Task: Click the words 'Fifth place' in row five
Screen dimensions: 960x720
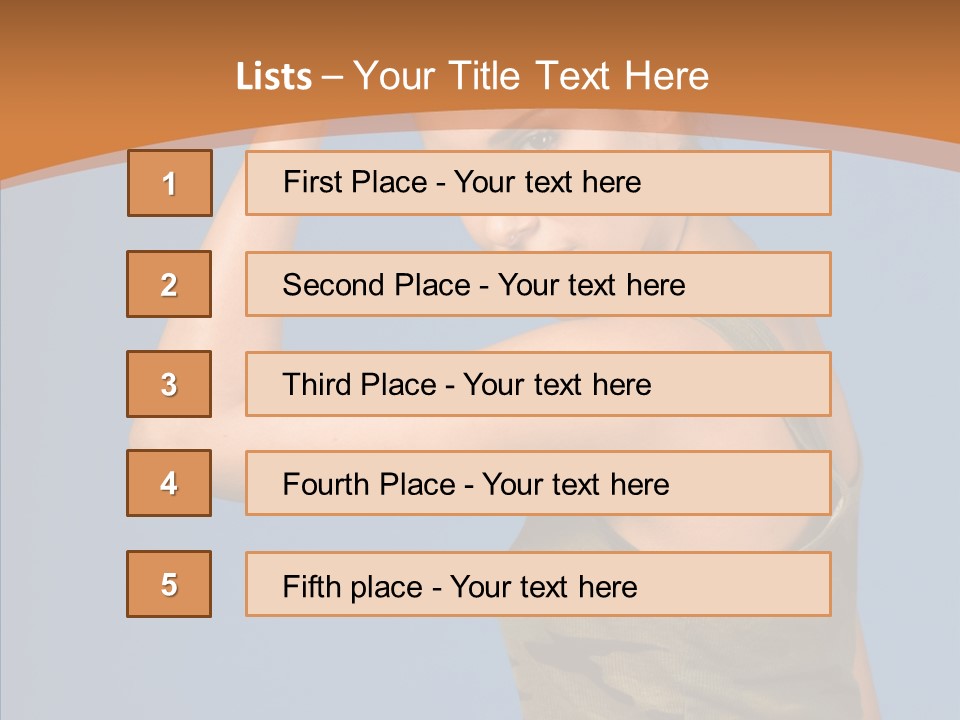Action: click(x=353, y=587)
